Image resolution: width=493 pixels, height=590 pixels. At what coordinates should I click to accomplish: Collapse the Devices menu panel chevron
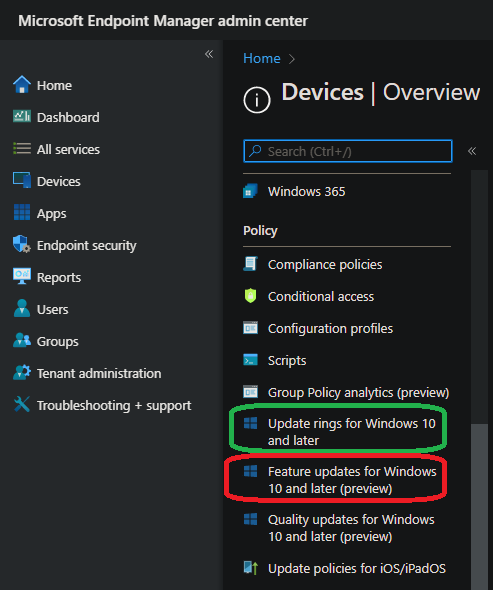pos(472,151)
